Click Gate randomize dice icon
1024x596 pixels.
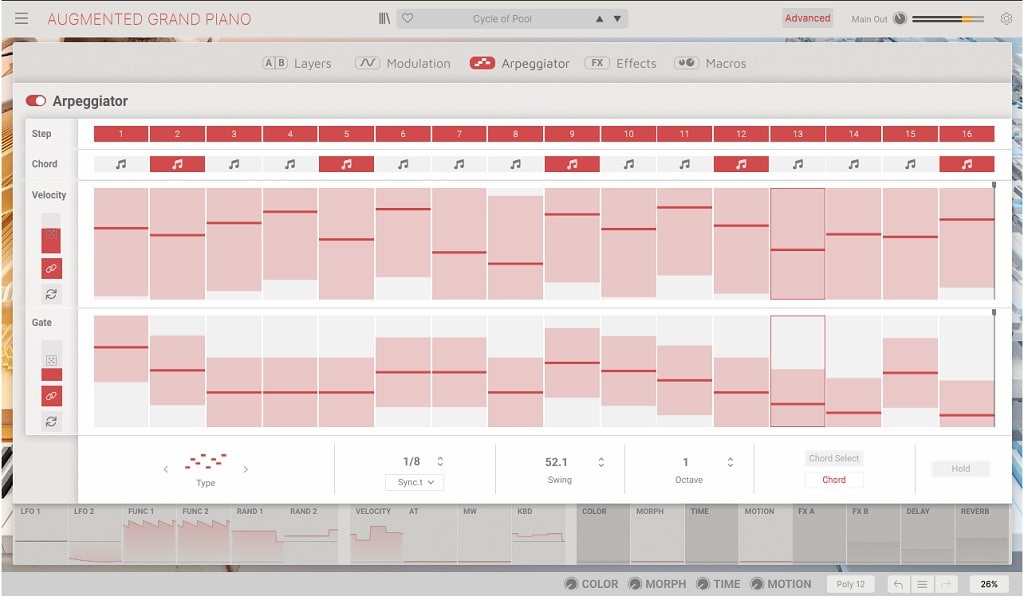[x=51, y=360]
